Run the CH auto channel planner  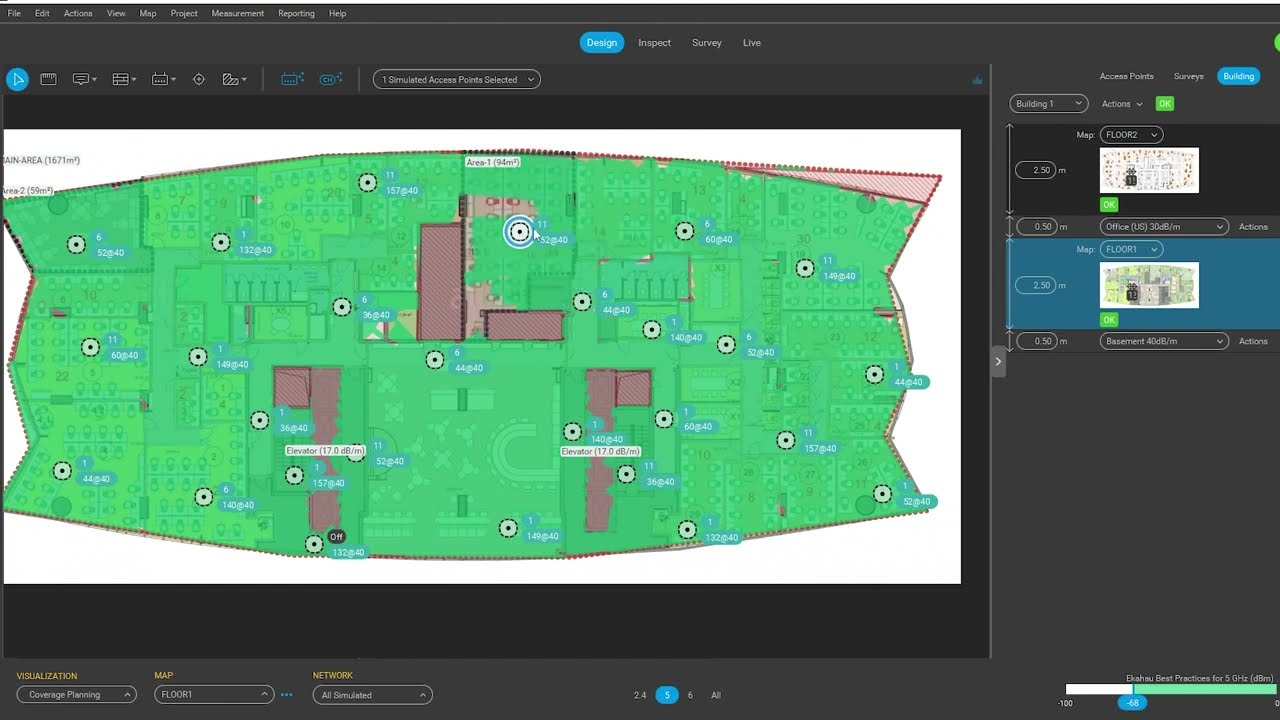pos(331,79)
